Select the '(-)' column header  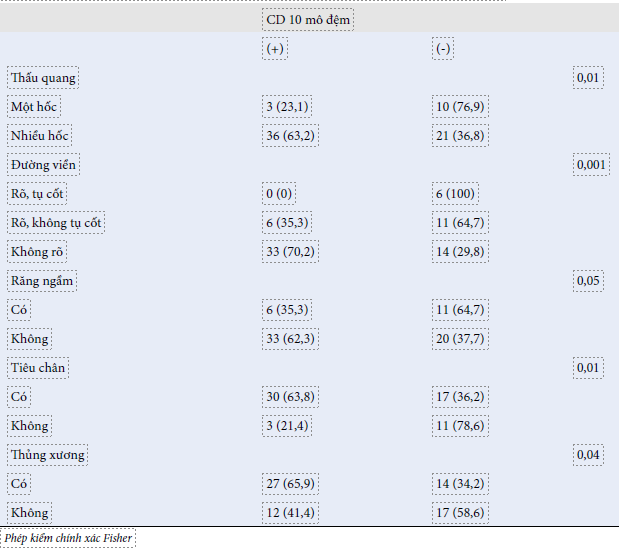tap(444, 49)
